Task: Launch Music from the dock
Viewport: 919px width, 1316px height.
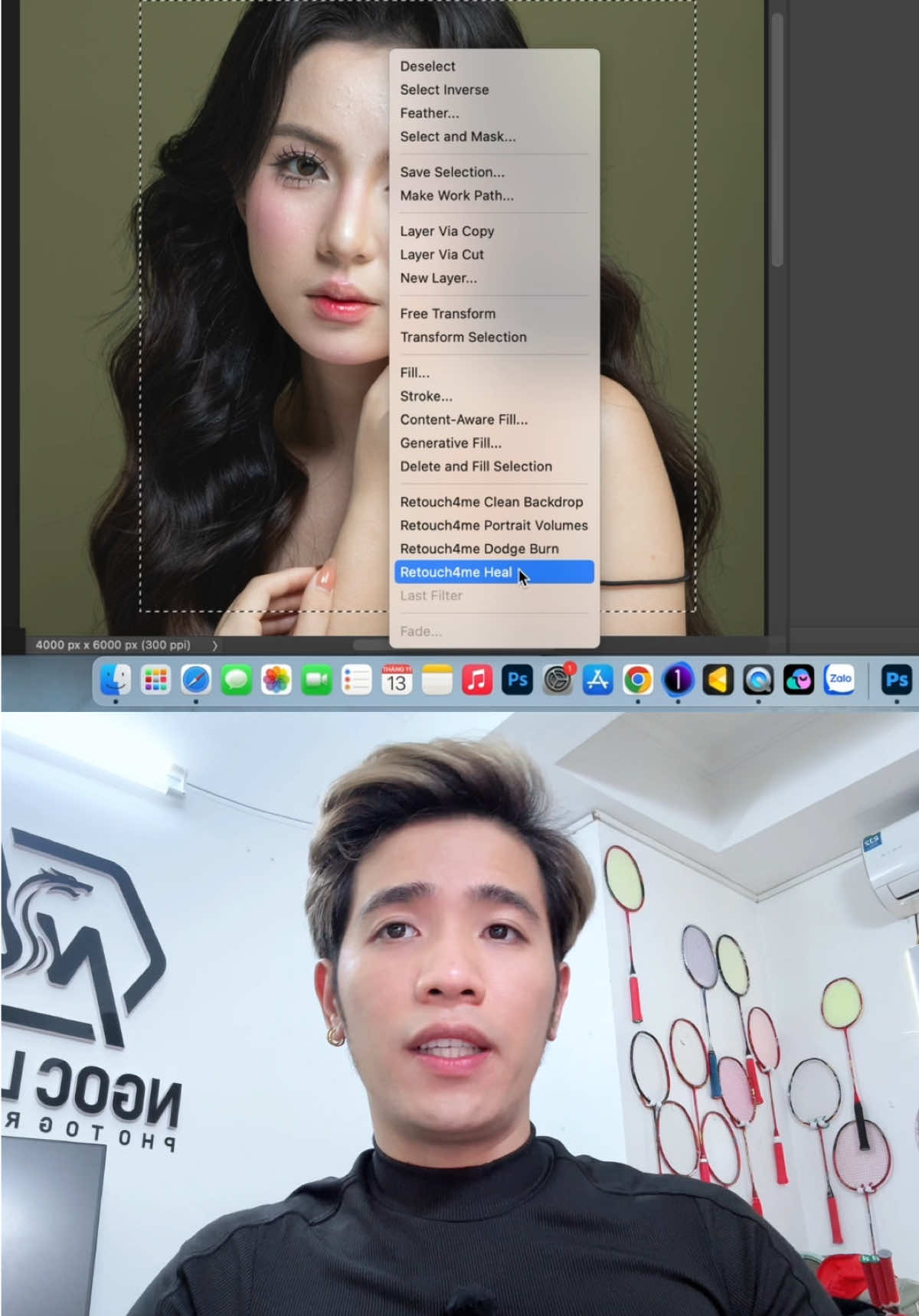Action: tap(477, 680)
